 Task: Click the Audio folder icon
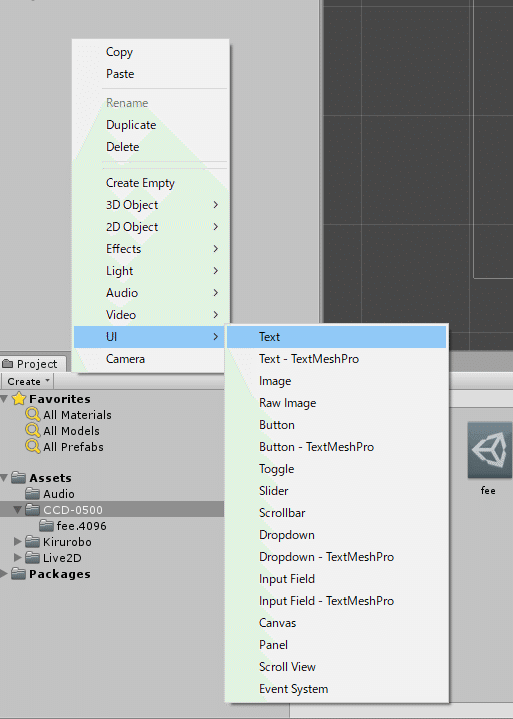[32, 493]
